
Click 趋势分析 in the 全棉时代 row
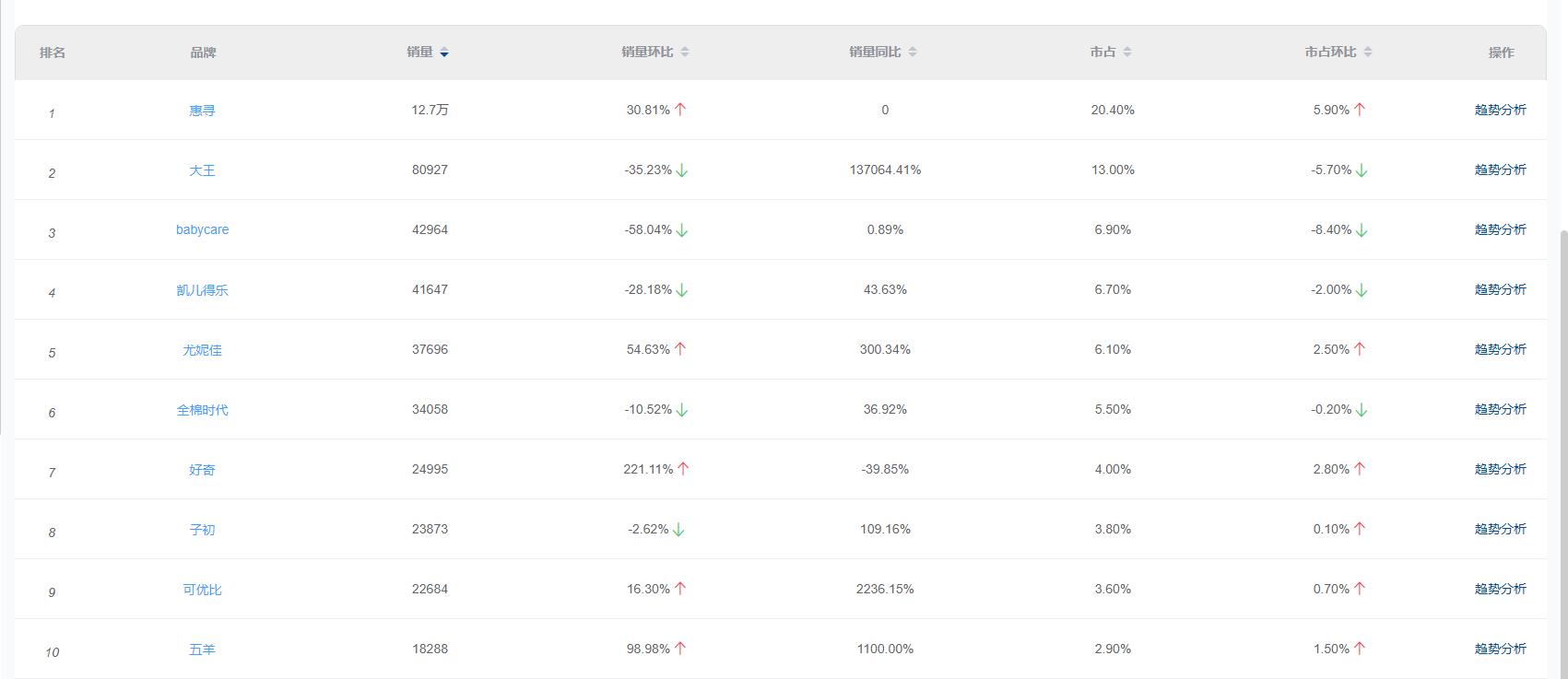click(x=1500, y=409)
